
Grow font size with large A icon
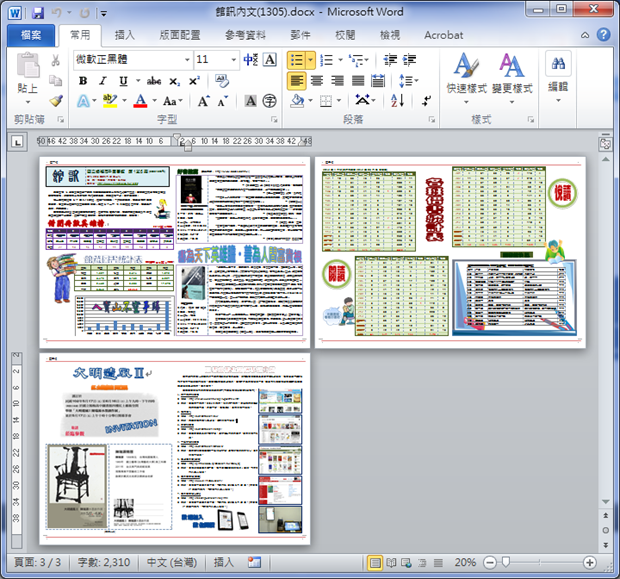point(203,101)
